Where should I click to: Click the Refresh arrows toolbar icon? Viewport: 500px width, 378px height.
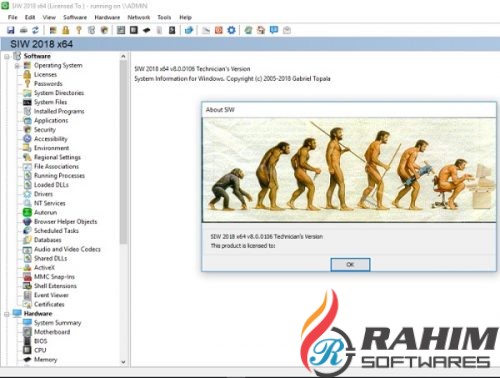pyautogui.click(x=35, y=30)
